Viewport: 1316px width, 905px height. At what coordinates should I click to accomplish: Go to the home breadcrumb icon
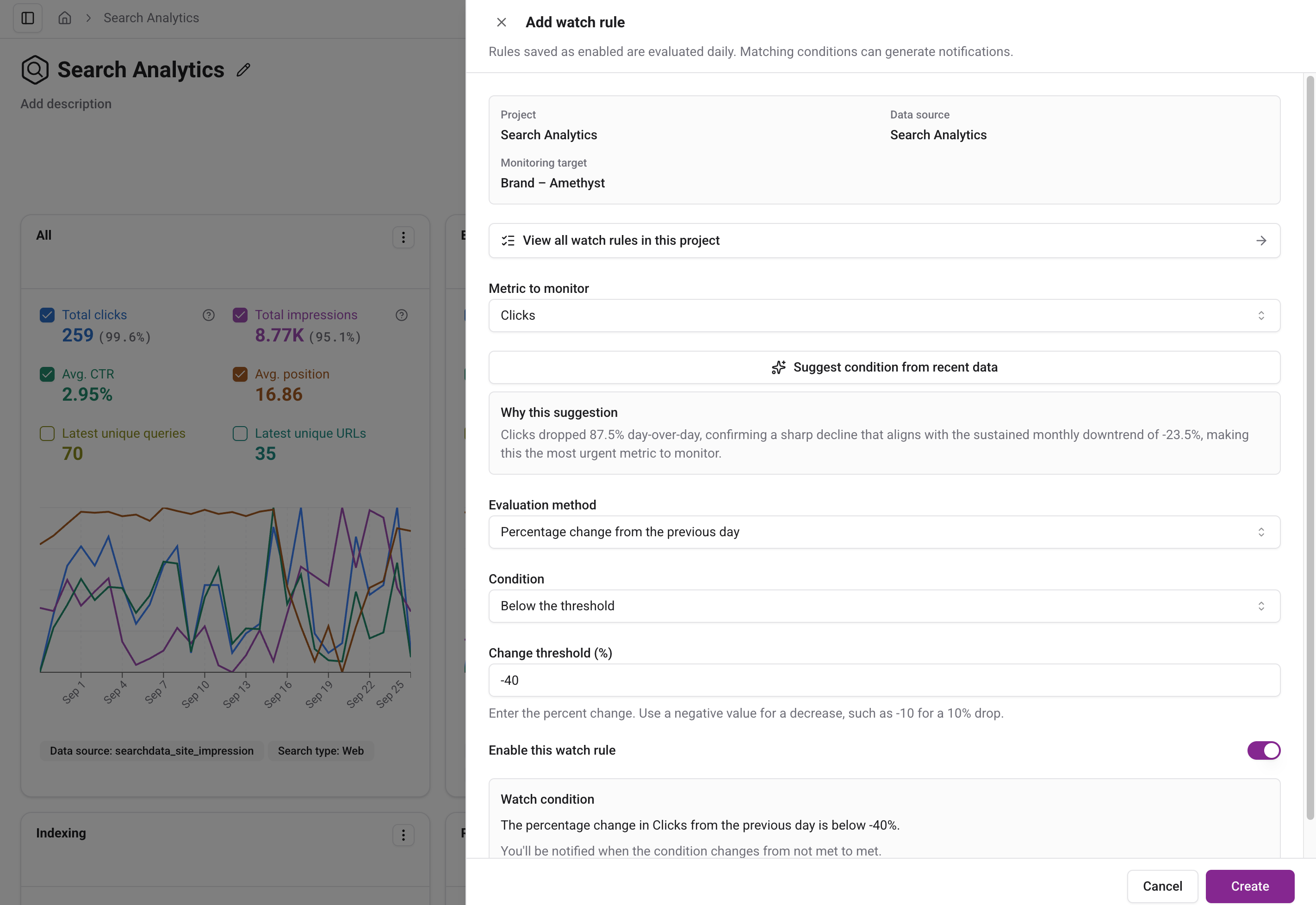(65, 18)
